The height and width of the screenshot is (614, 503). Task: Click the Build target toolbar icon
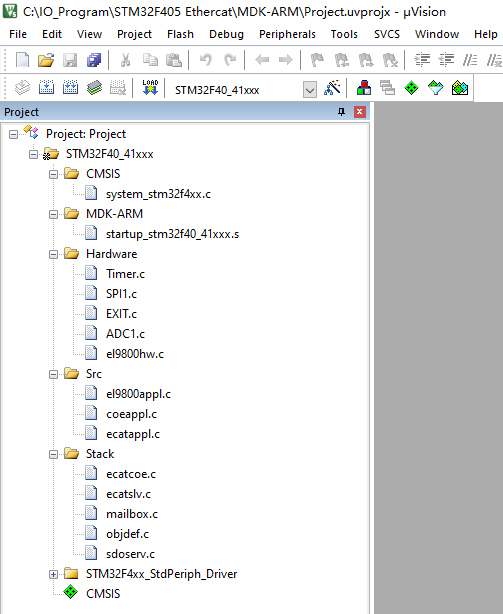[47, 88]
